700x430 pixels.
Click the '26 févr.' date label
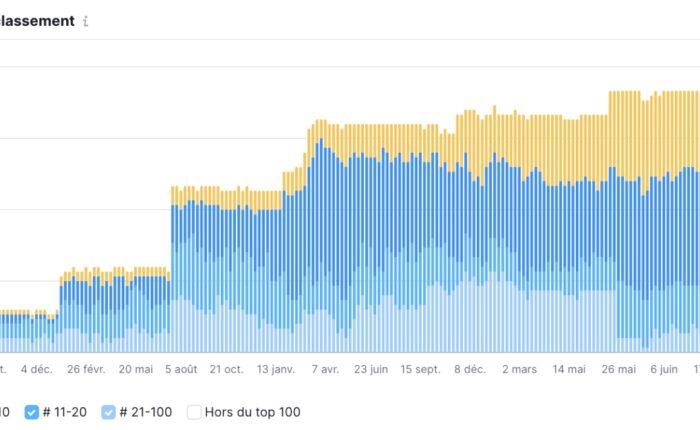click(x=85, y=369)
